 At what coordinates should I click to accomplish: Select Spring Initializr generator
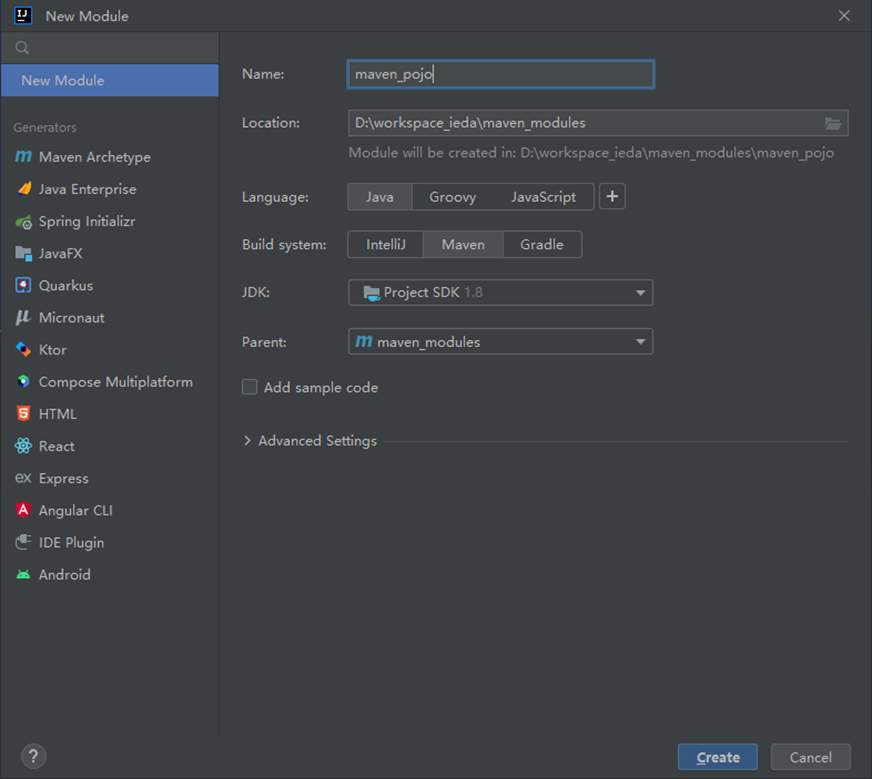(110, 221)
